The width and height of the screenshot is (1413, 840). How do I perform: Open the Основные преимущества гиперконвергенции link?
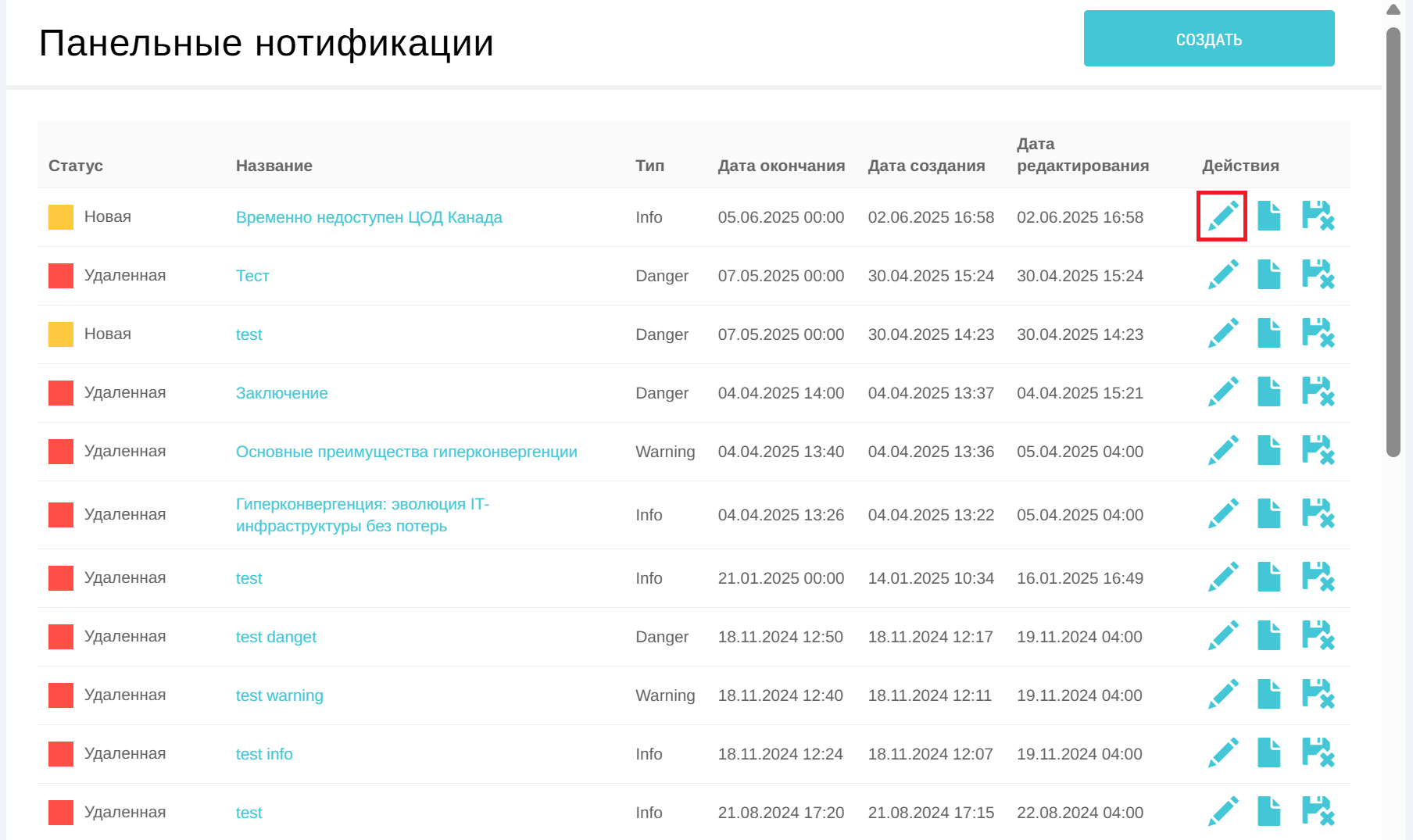click(406, 452)
